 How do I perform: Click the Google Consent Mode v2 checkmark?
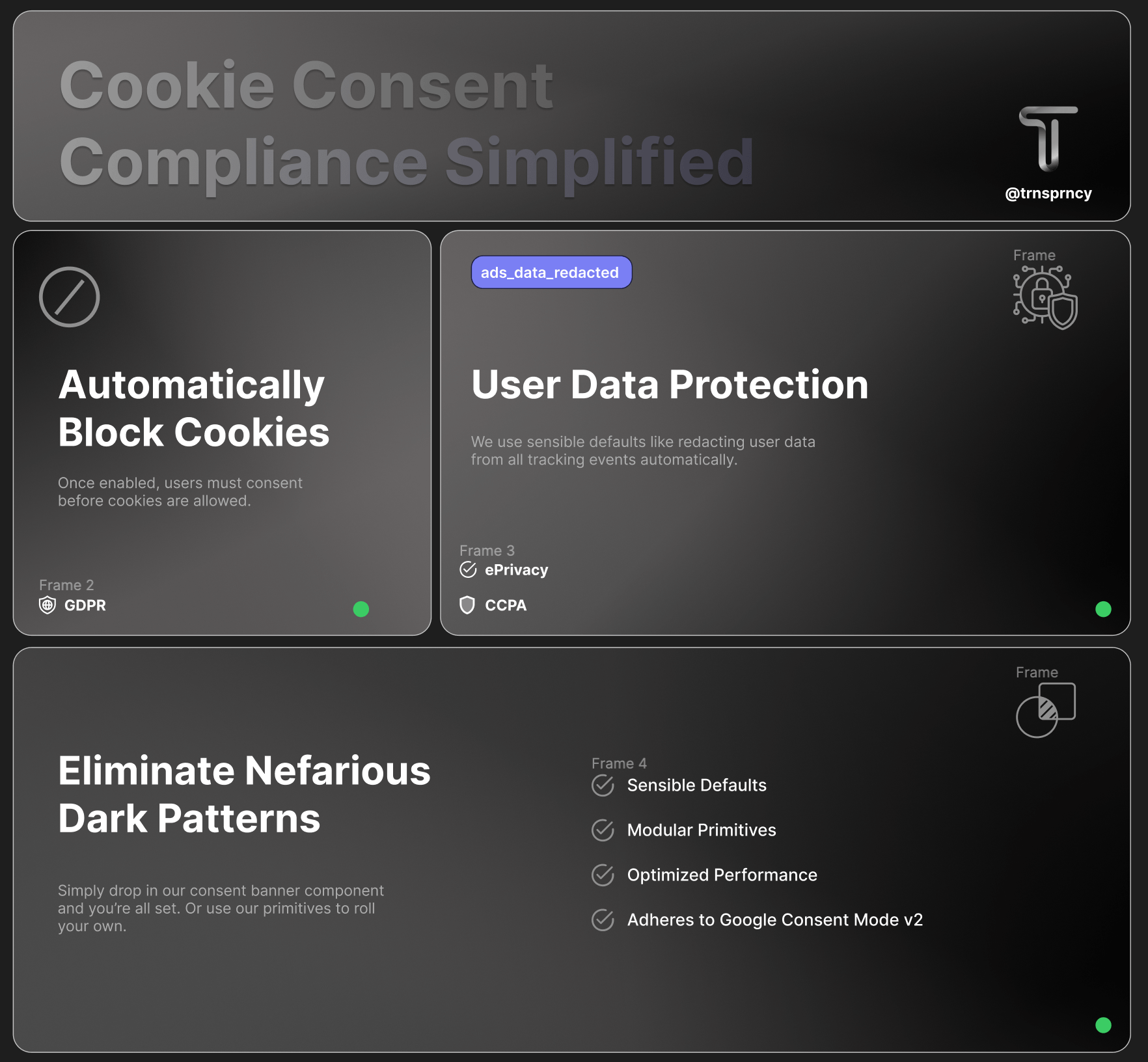(x=603, y=920)
